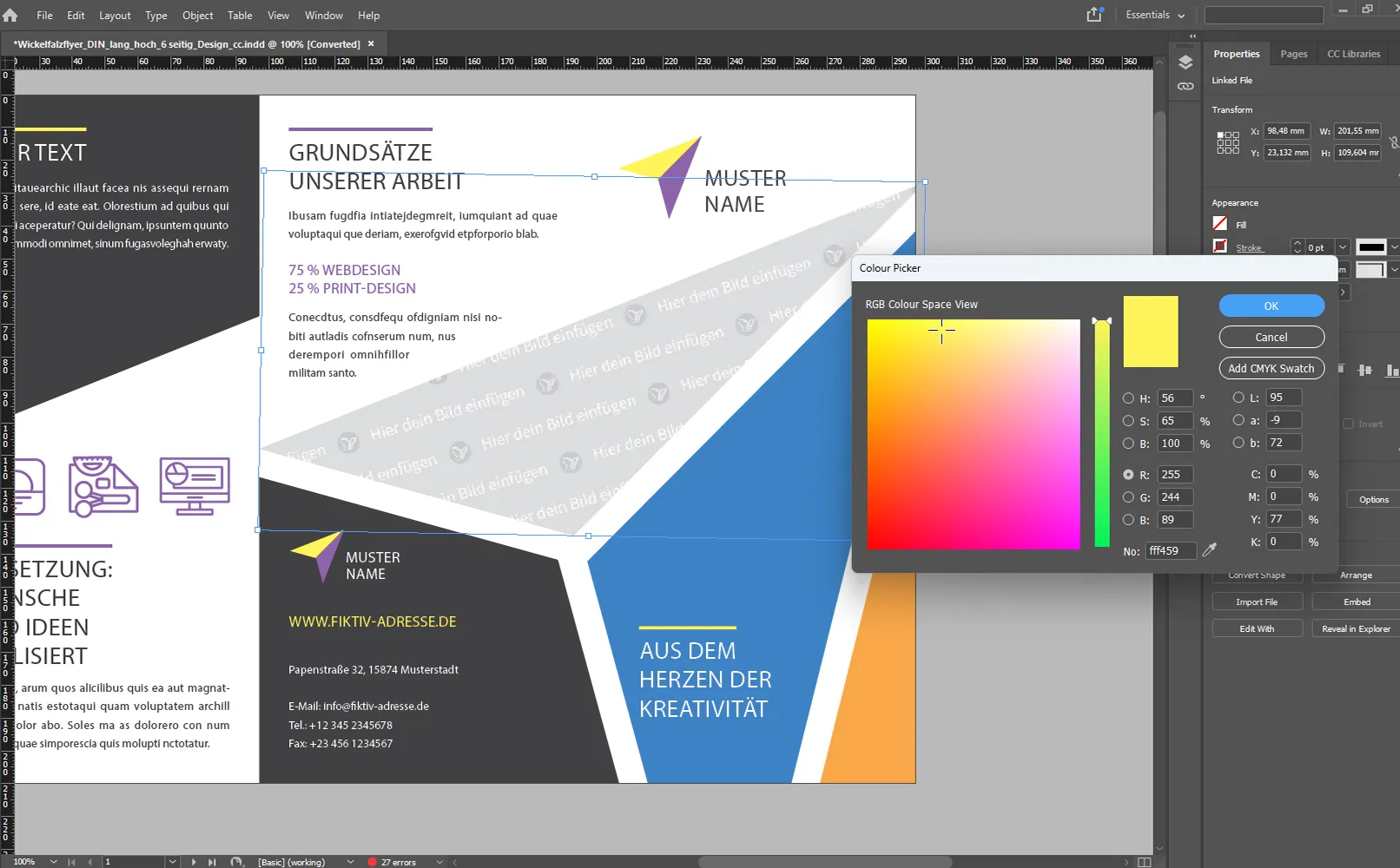The width and height of the screenshot is (1400, 868).
Task: Open the Layout menu
Action: tap(115, 15)
